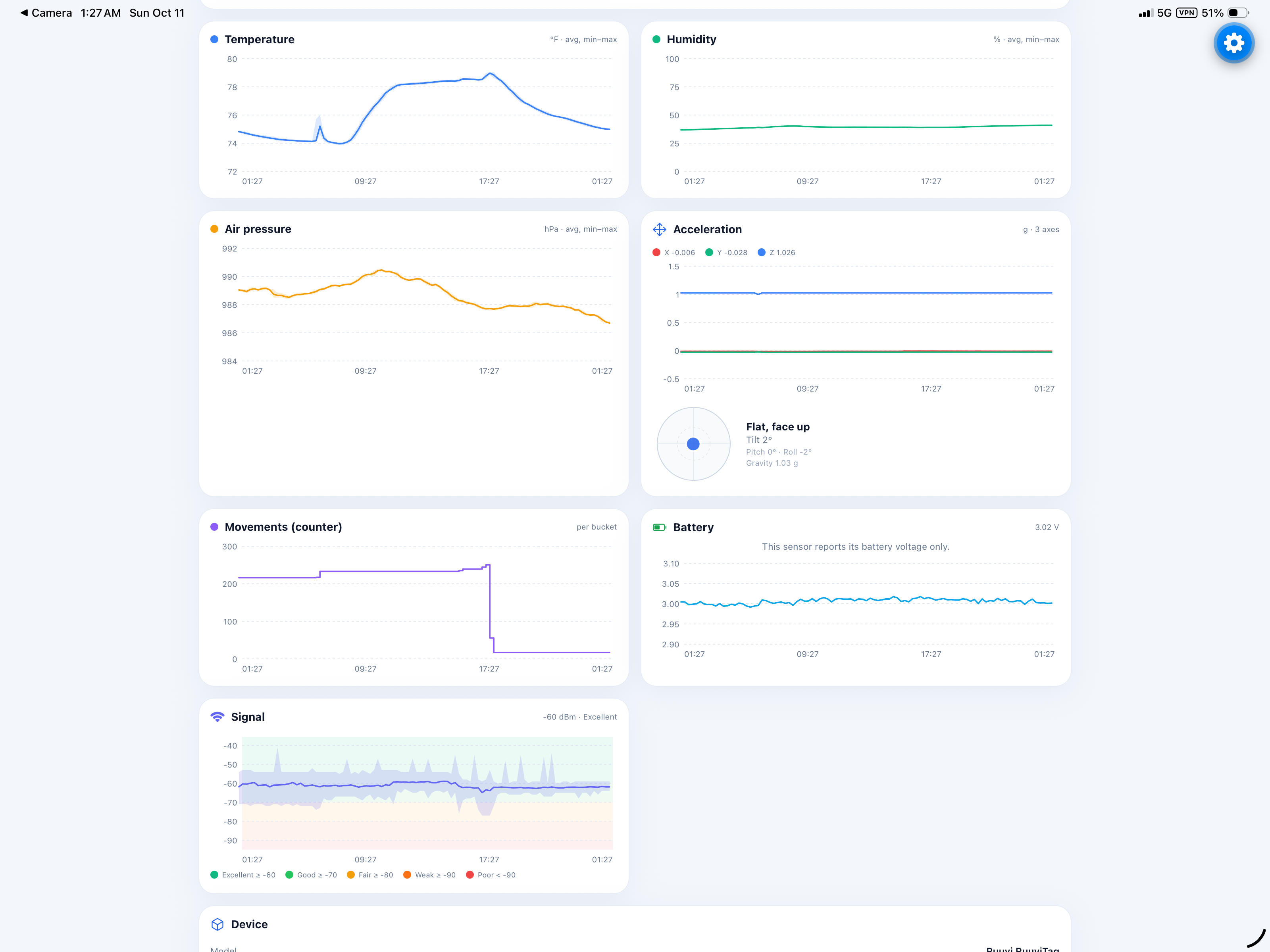Click the 'g · 3 axes' label

[1041, 230]
